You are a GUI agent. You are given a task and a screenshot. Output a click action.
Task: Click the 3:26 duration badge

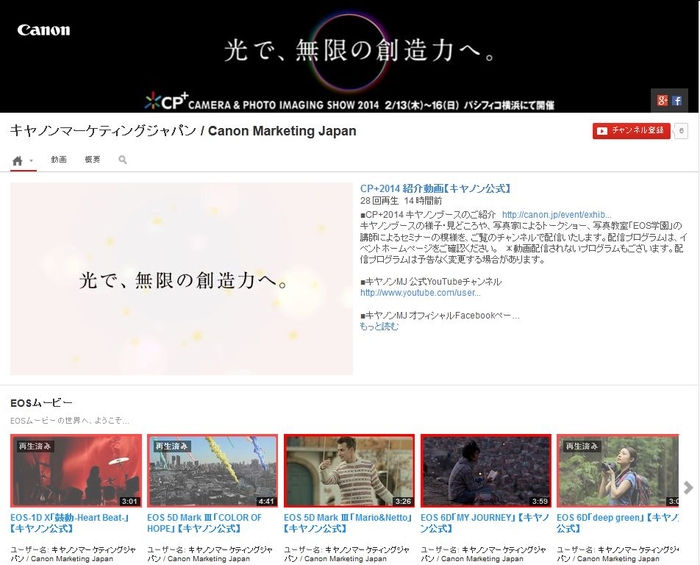(x=403, y=501)
